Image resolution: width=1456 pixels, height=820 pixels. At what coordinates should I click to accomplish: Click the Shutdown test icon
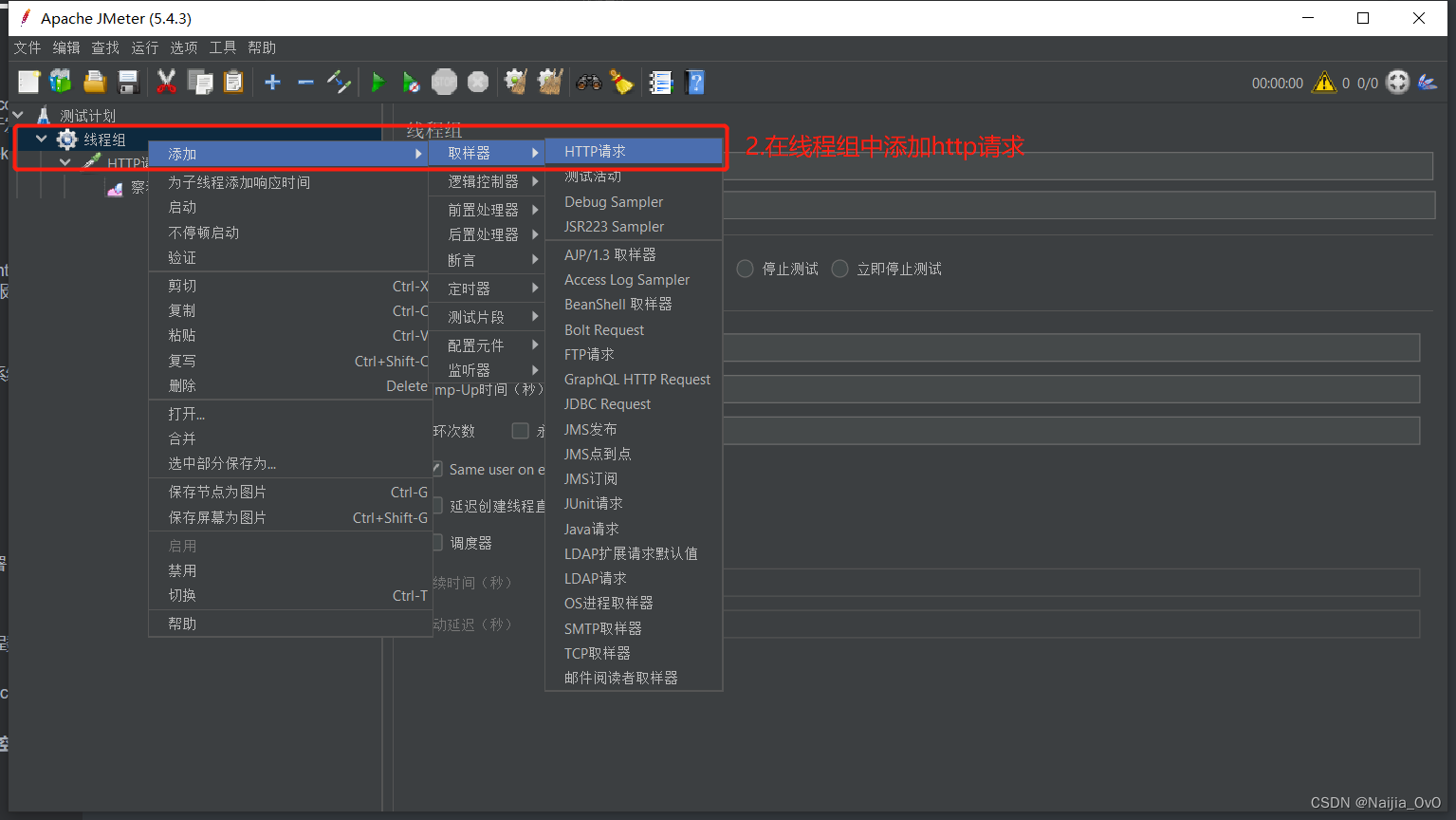(478, 83)
